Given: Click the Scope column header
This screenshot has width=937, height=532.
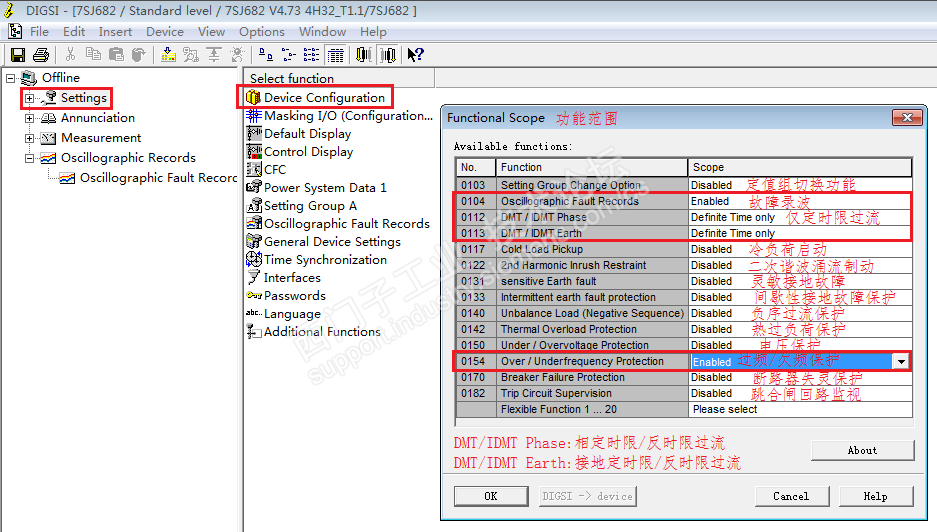Looking at the screenshot, I should pyautogui.click(x=800, y=167).
